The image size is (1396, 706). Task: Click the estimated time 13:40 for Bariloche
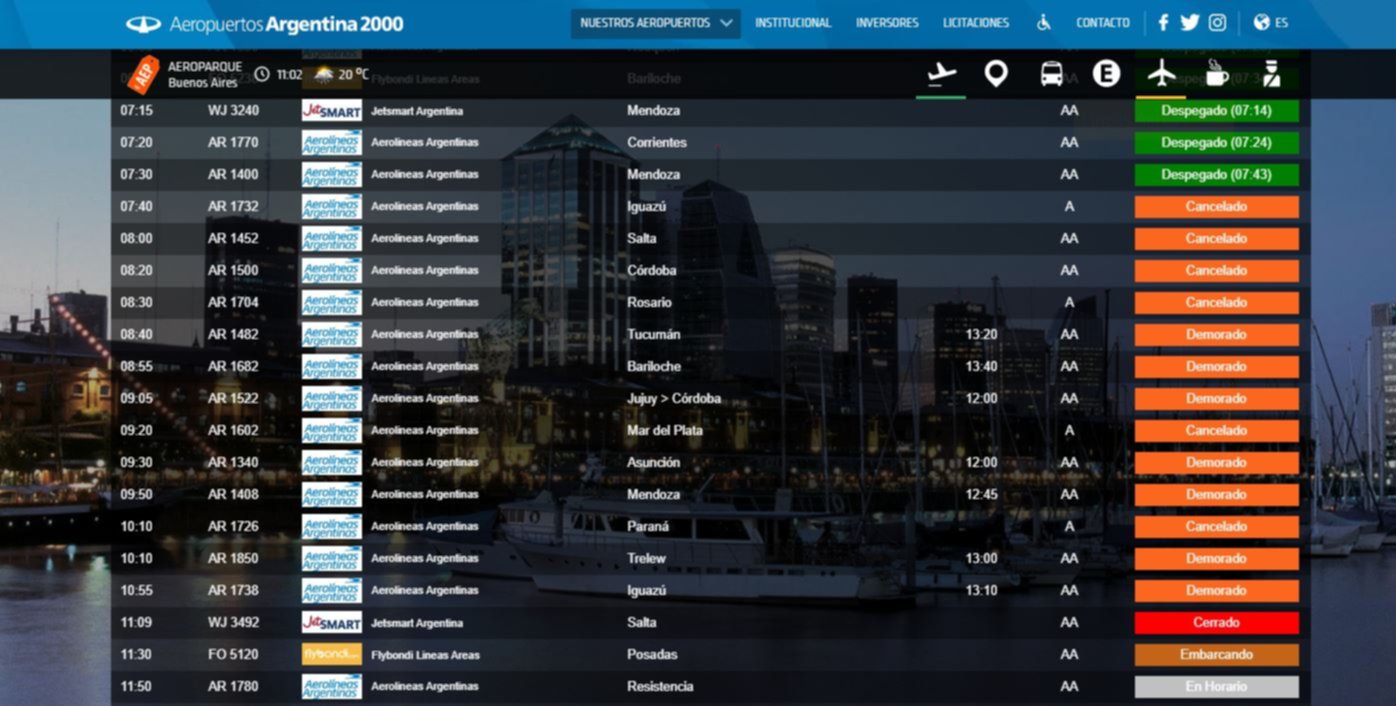pyautogui.click(x=982, y=366)
